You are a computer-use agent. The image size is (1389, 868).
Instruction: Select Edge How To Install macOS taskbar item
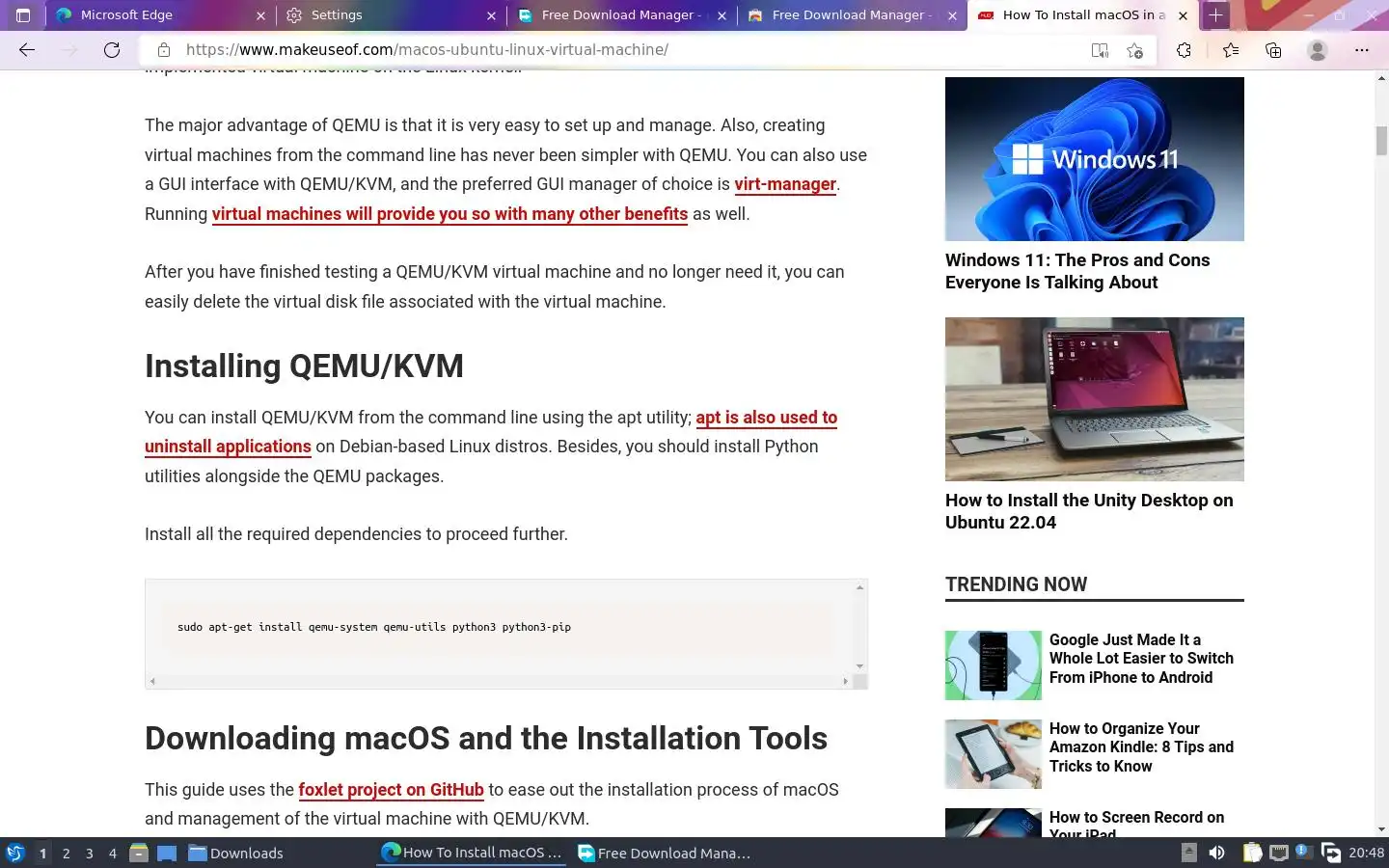tap(472, 853)
